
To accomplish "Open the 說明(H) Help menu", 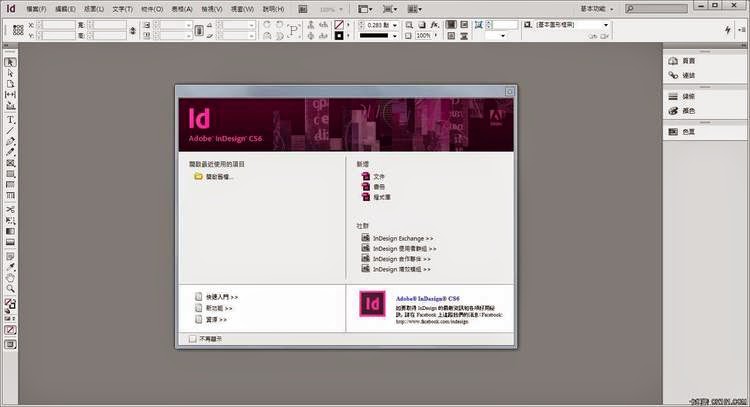I will 274,9.
